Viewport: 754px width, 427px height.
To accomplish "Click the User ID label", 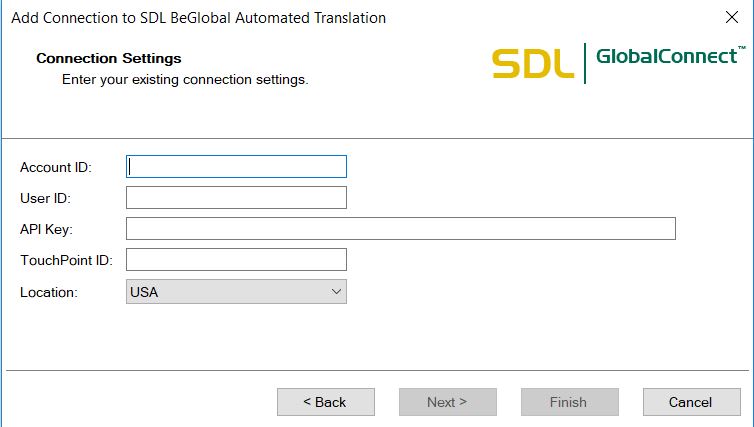I will tap(45, 198).
